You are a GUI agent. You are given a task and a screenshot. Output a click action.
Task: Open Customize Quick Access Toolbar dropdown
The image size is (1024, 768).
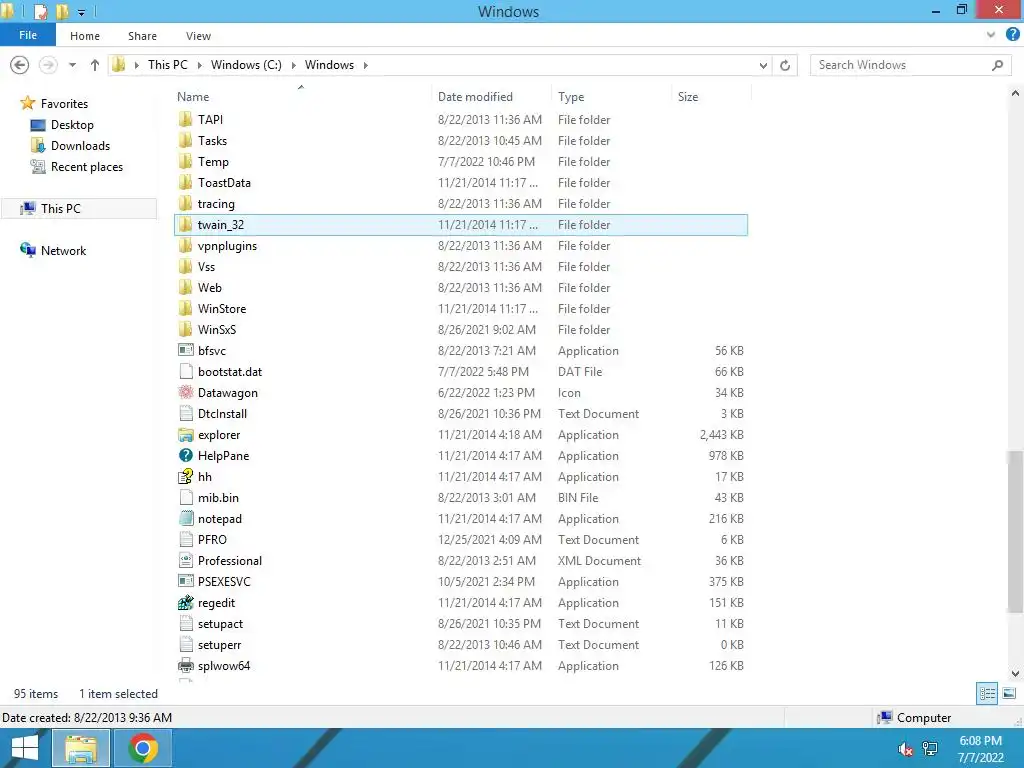[81, 12]
